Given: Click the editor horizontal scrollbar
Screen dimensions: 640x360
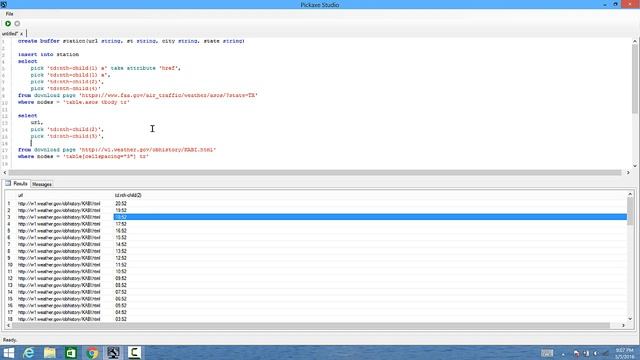Looking at the screenshot, I should point(315,173).
